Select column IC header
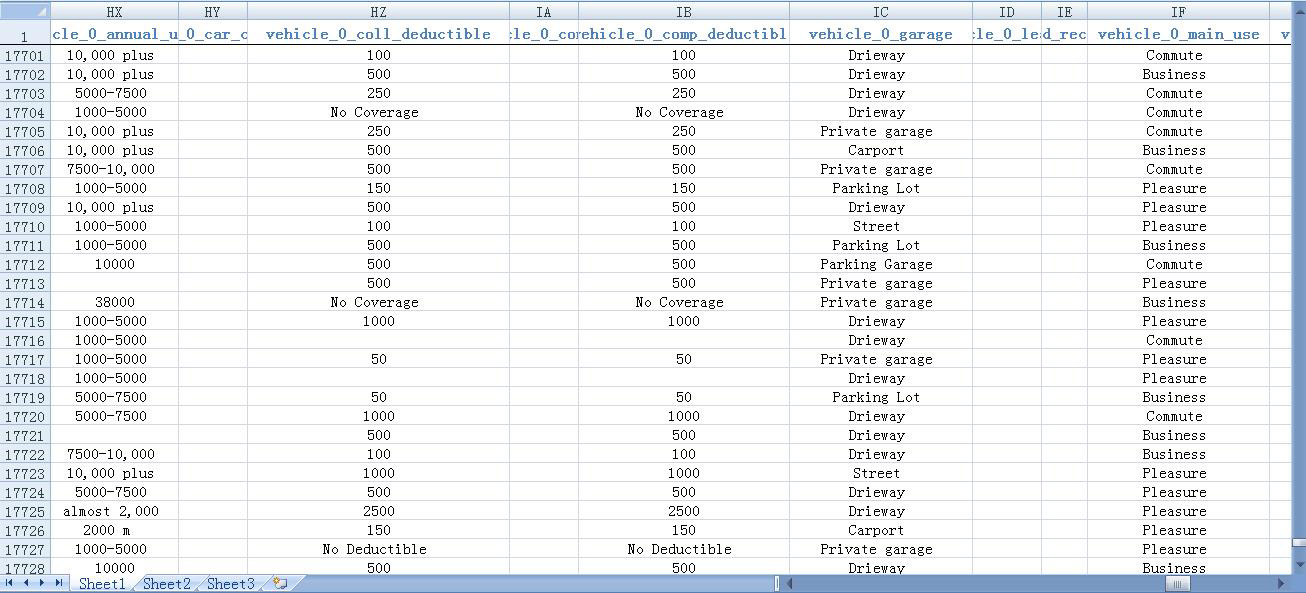The height and width of the screenshot is (593, 1306). (880, 12)
